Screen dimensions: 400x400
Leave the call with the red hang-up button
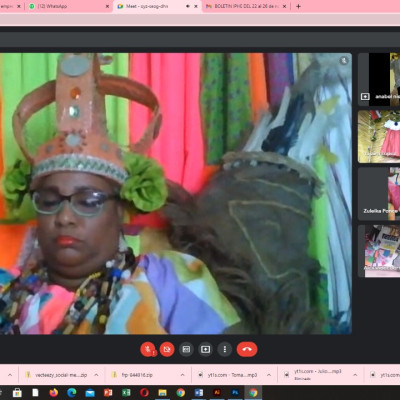(247, 349)
